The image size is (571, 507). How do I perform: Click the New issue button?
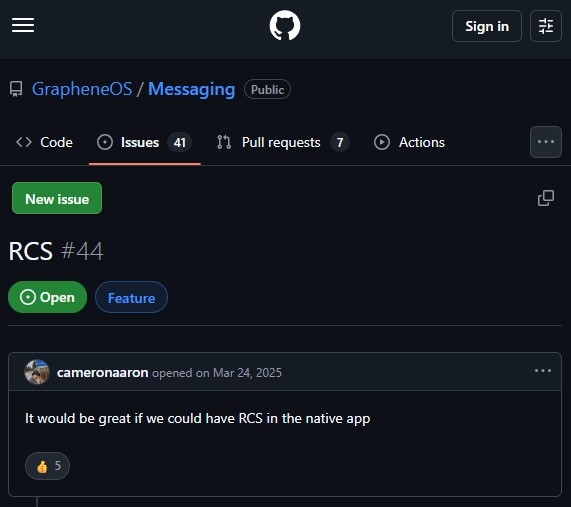coord(57,198)
